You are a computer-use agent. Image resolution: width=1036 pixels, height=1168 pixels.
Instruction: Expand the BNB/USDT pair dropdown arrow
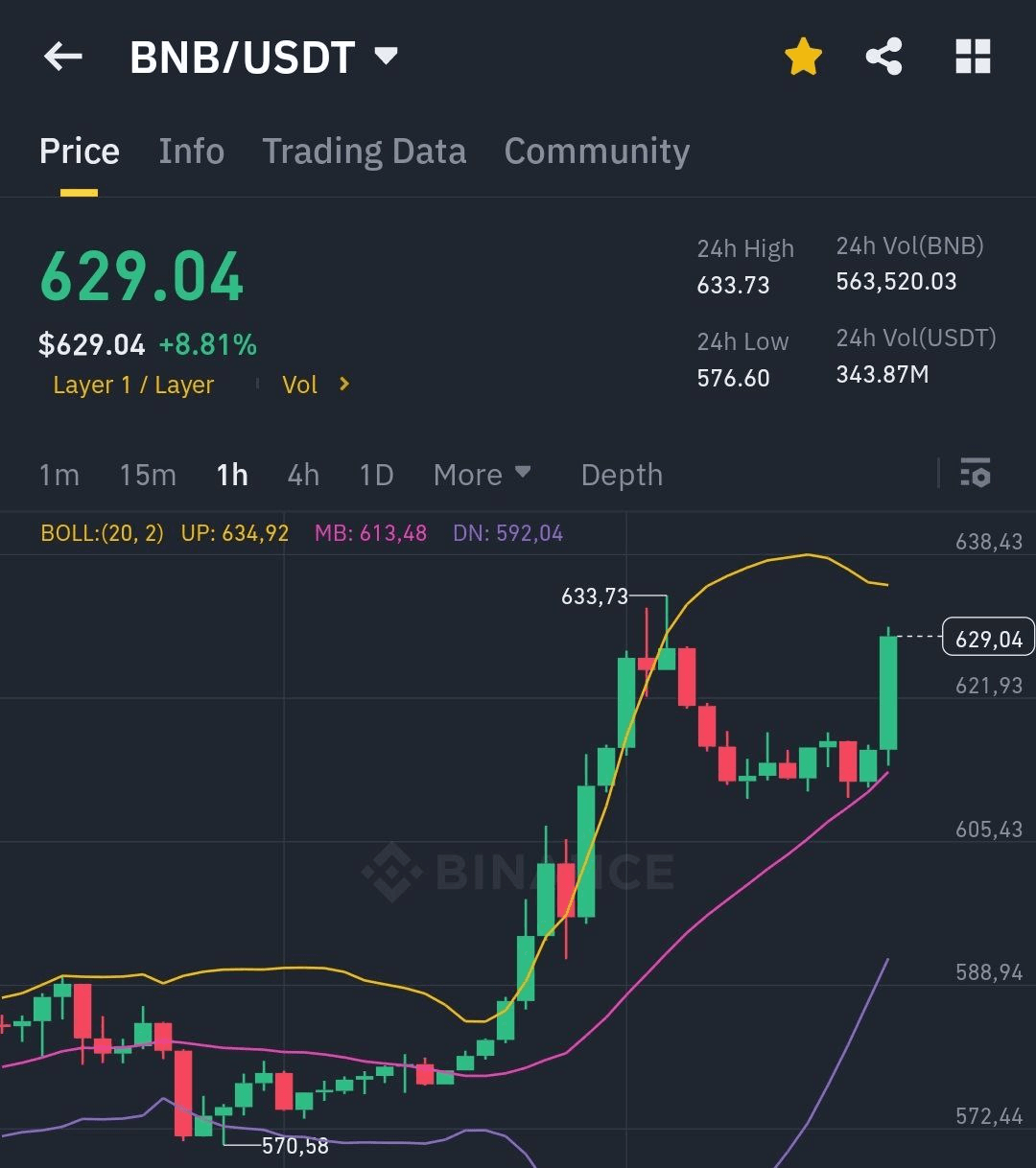click(386, 57)
